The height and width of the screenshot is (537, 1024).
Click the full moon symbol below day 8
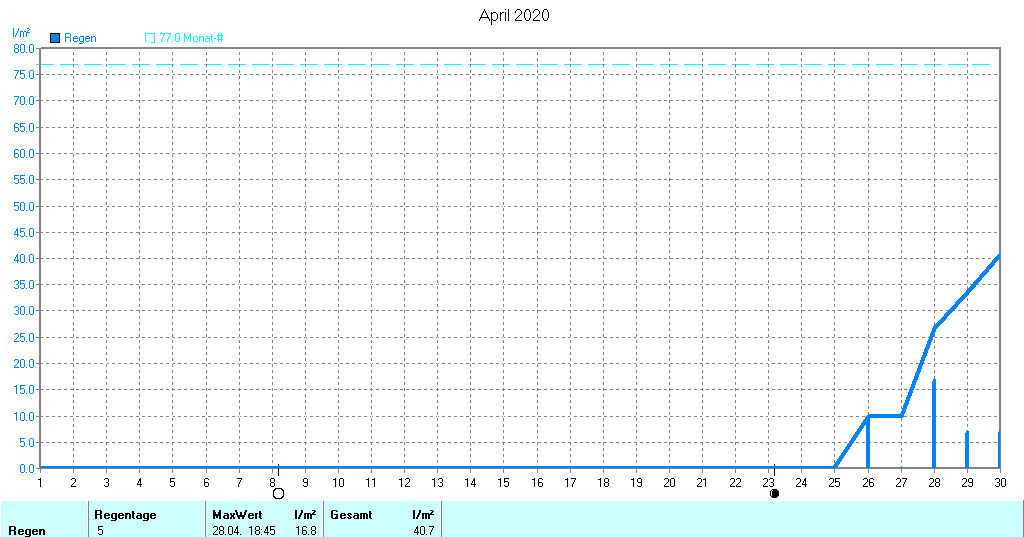point(278,493)
